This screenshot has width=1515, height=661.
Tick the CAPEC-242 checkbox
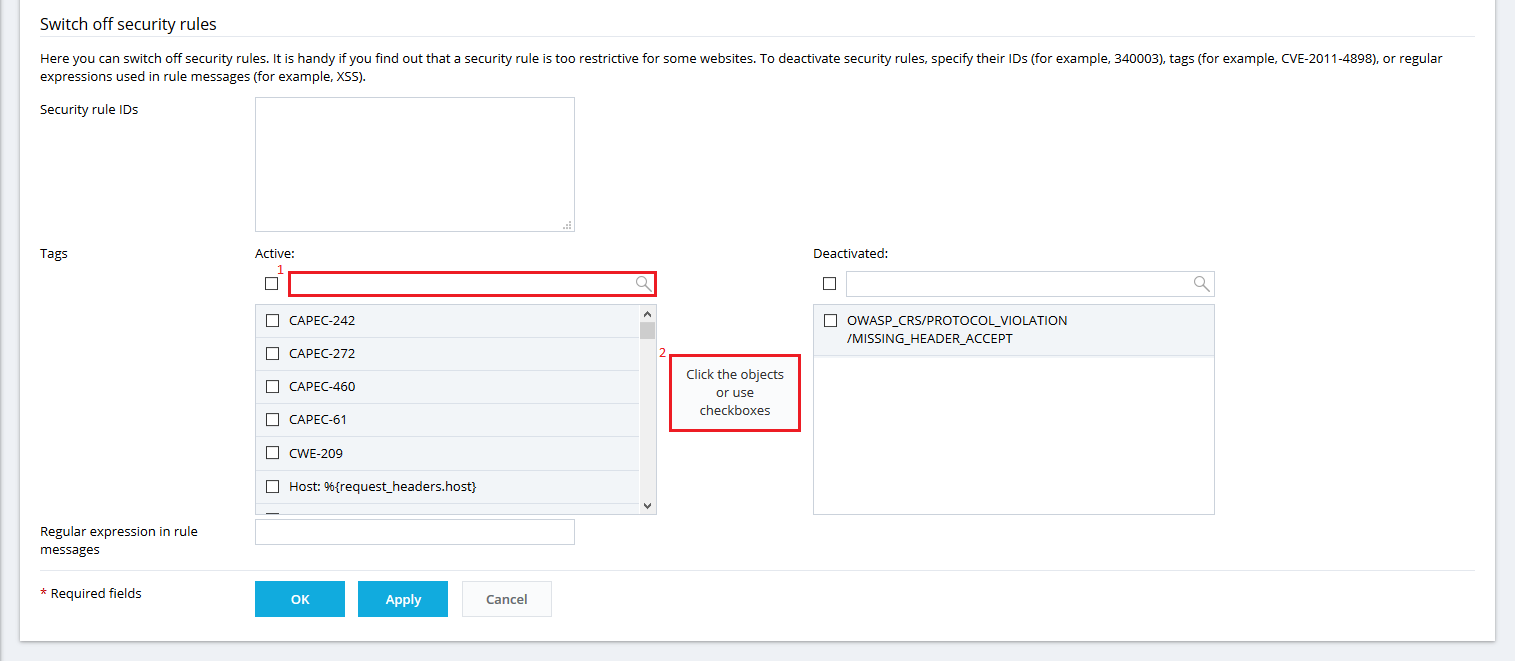pos(272,321)
